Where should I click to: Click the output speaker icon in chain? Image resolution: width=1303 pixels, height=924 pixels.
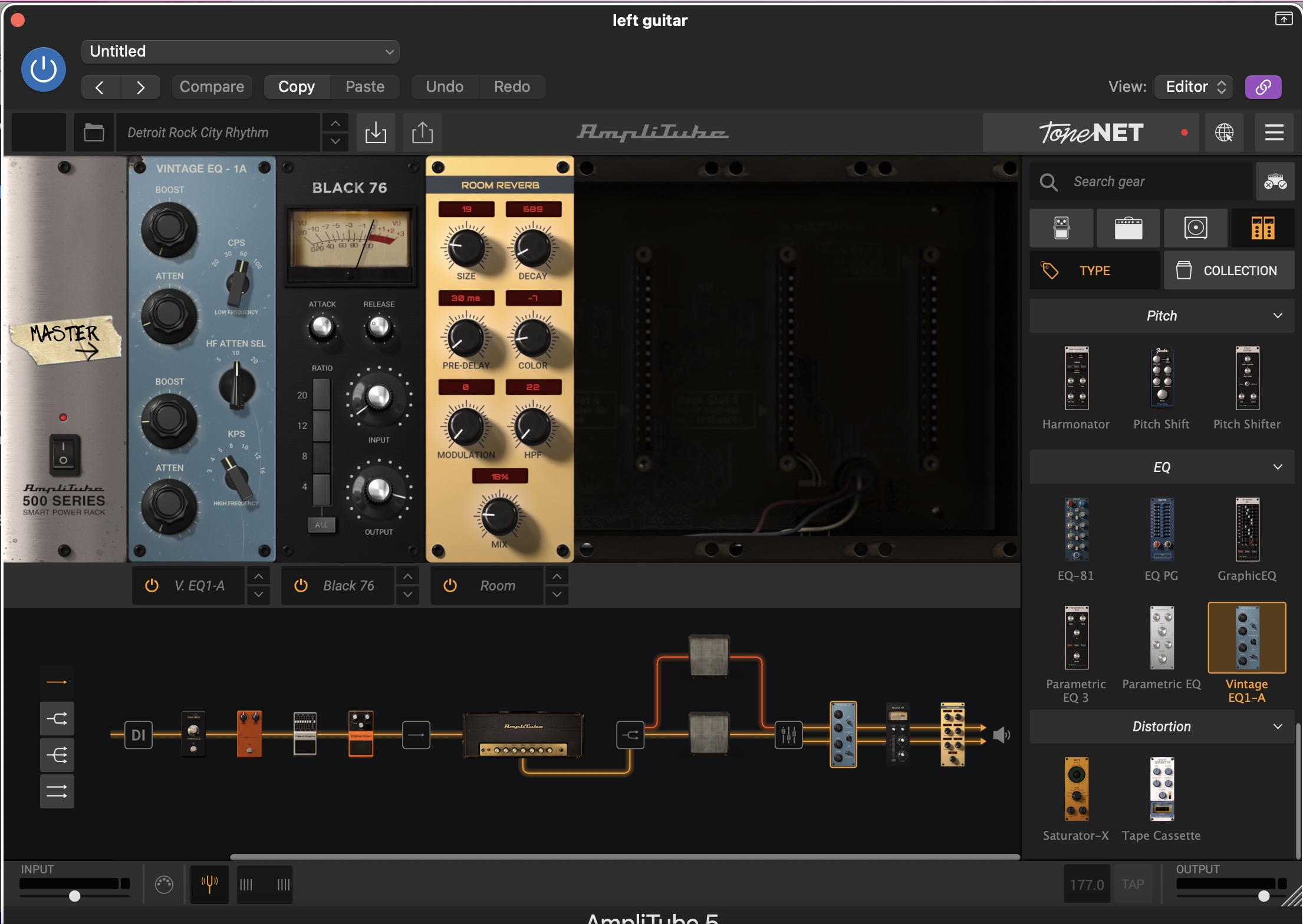[x=1001, y=735]
